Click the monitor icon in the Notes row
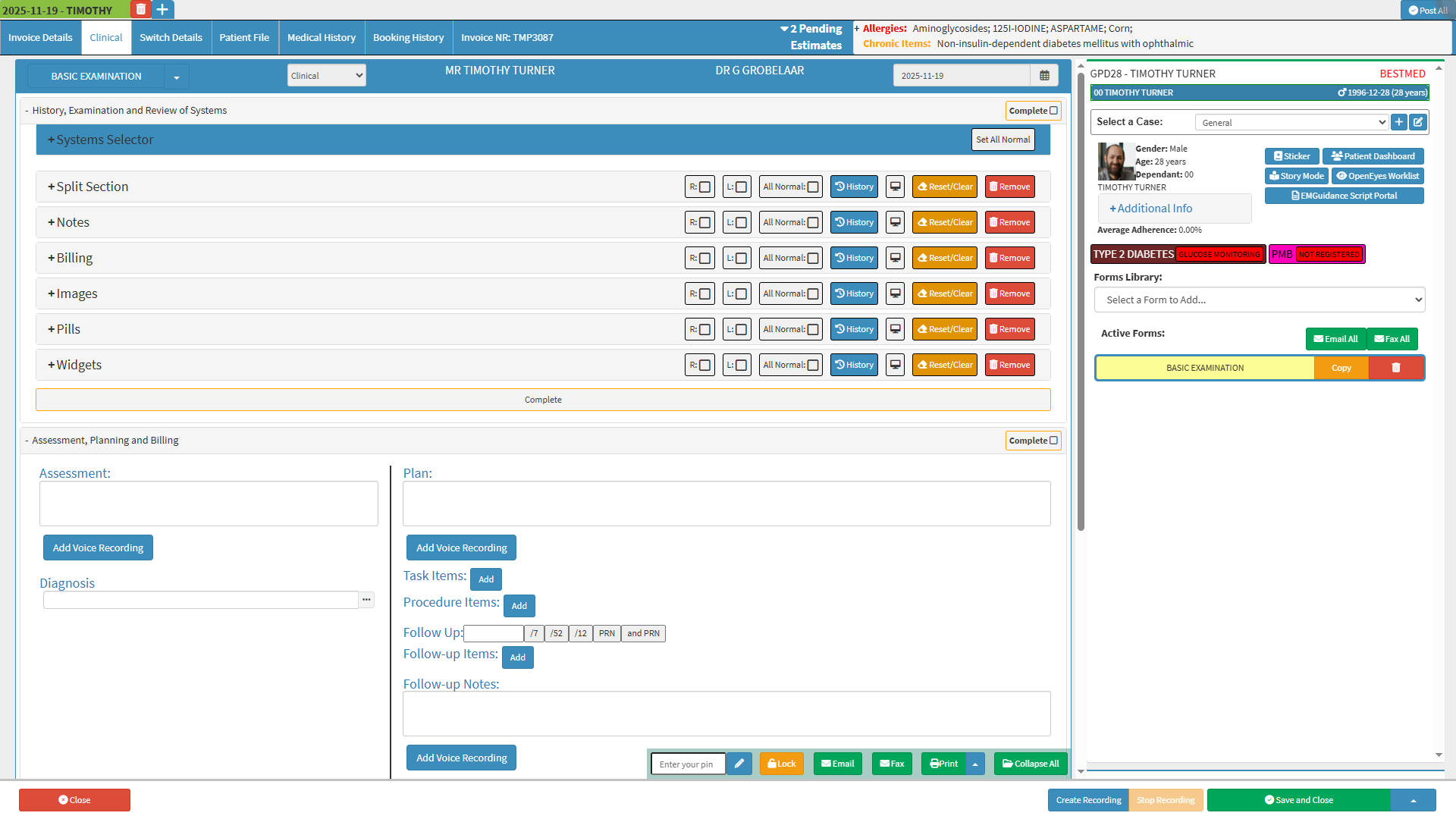This screenshot has height=819, width=1456. 896,222
